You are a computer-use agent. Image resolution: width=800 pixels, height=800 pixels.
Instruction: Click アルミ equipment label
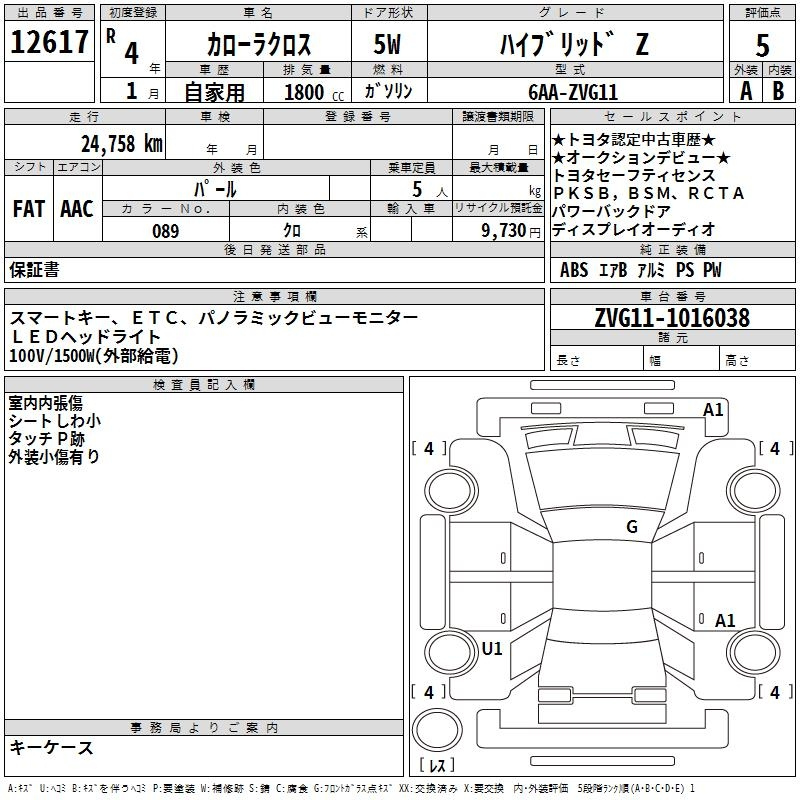[x=651, y=270]
